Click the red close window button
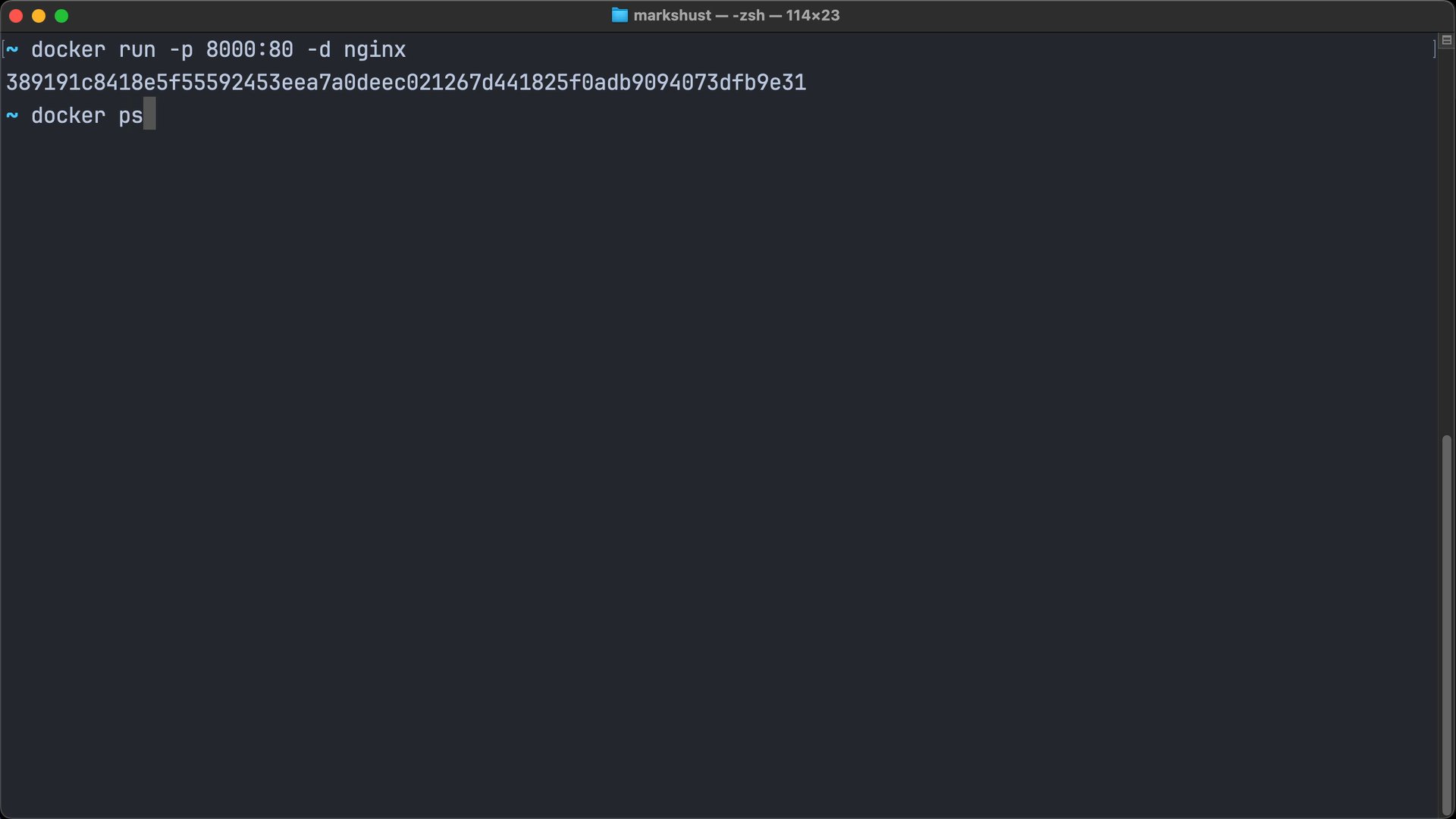Screen dimensions: 1456x819 [x=16, y=16]
